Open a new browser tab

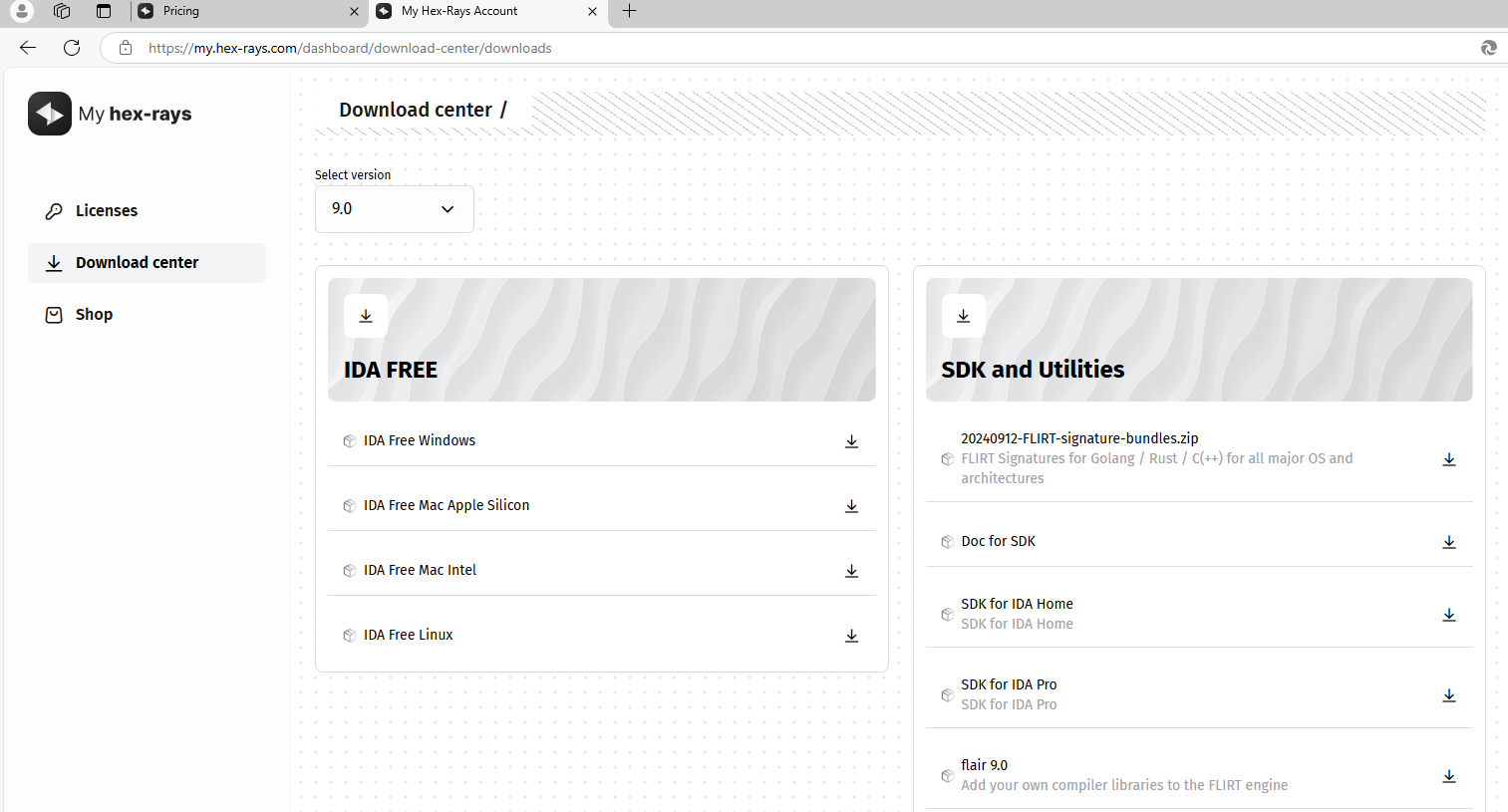(x=629, y=11)
